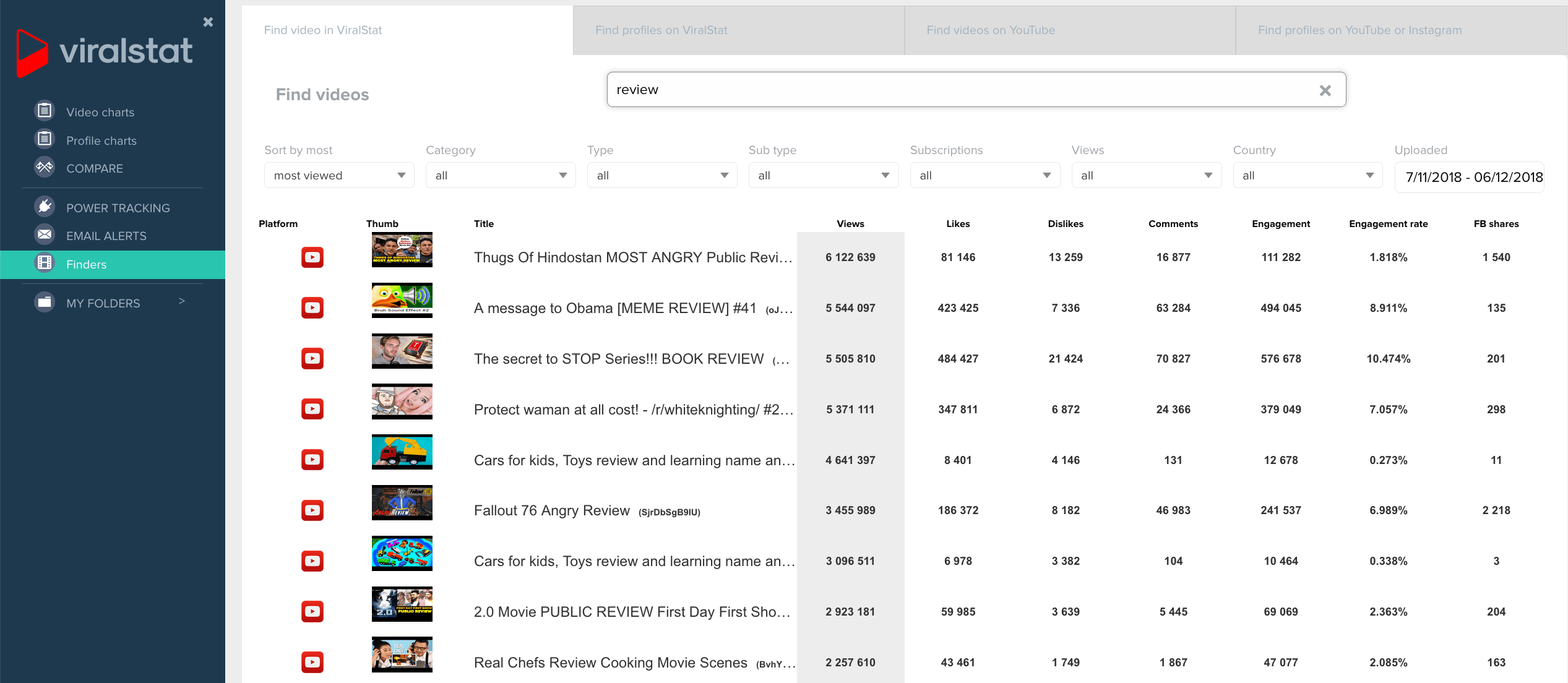The height and width of the screenshot is (683, 1568).
Task: Clear the review search query
Action: 1325,90
